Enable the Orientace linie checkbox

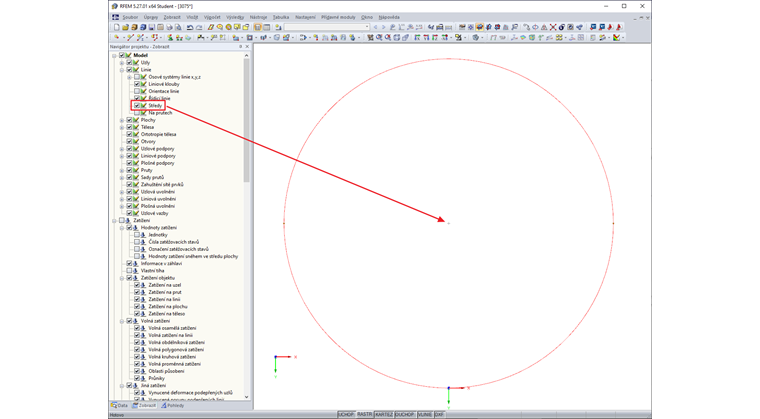tap(137, 91)
